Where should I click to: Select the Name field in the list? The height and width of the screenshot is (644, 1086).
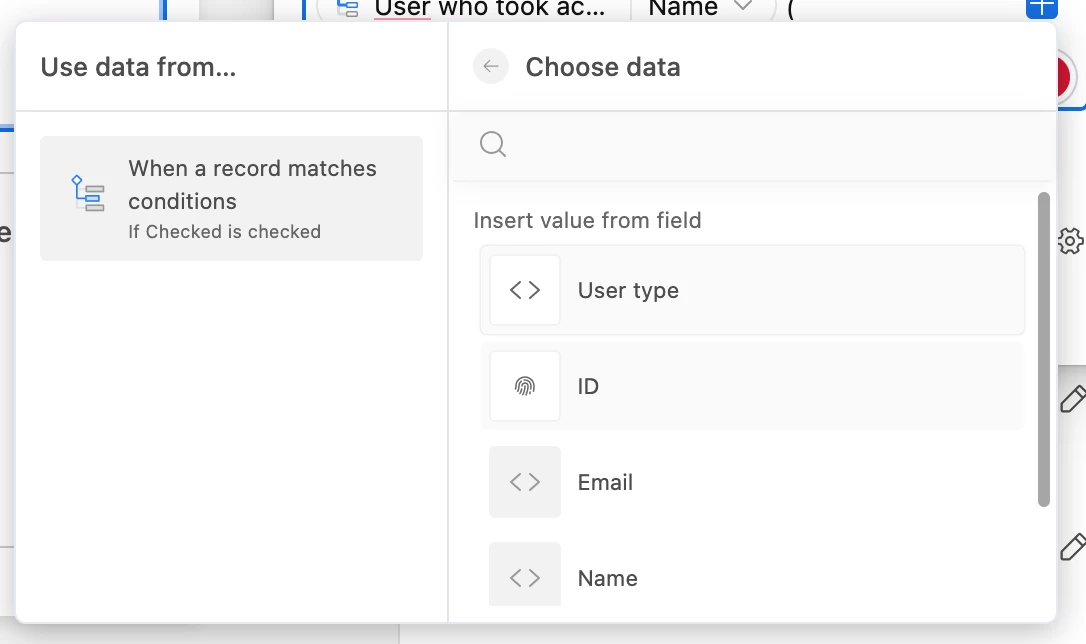(607, 578)
